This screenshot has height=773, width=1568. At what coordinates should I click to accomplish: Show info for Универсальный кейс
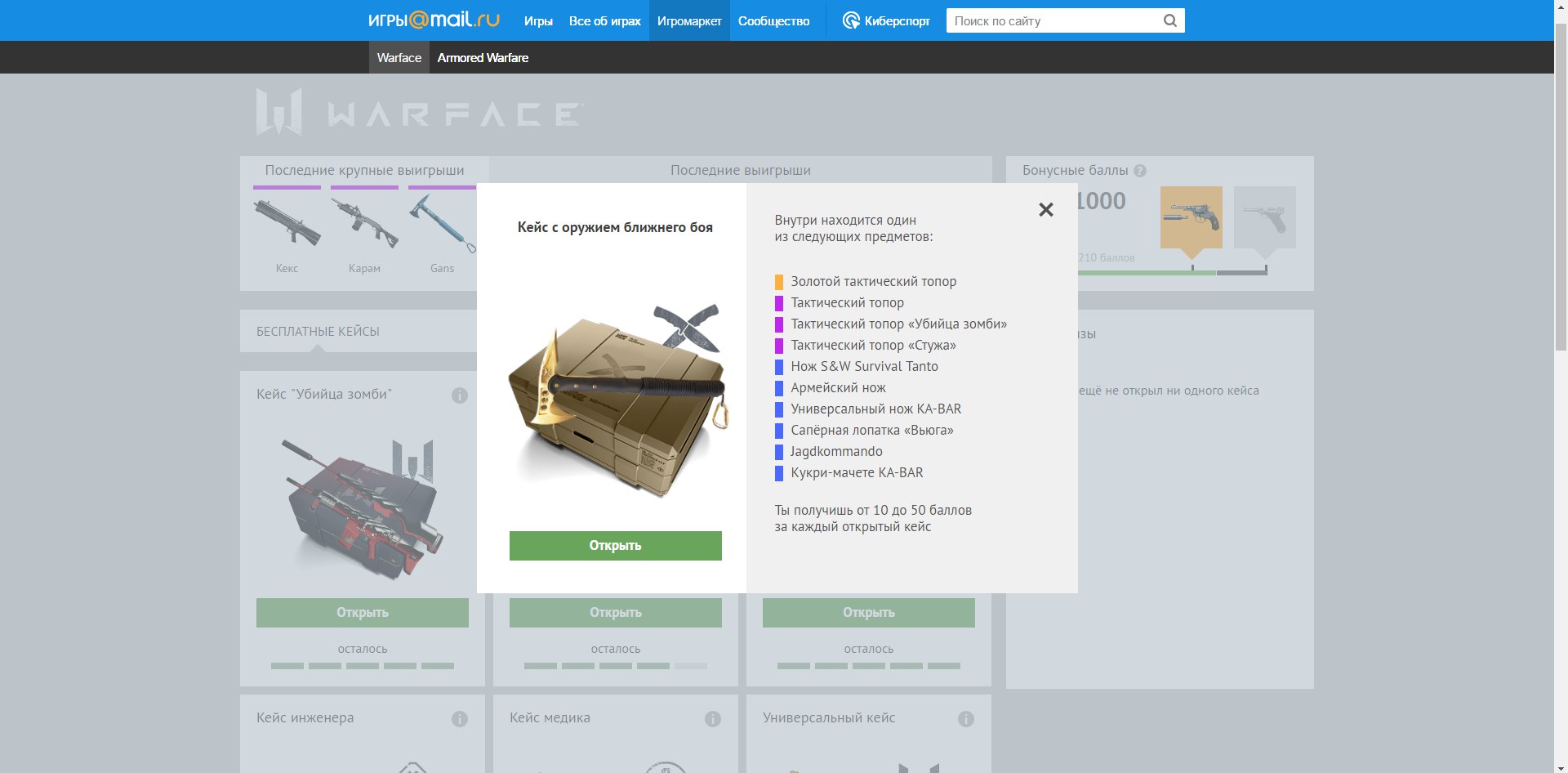966,719
